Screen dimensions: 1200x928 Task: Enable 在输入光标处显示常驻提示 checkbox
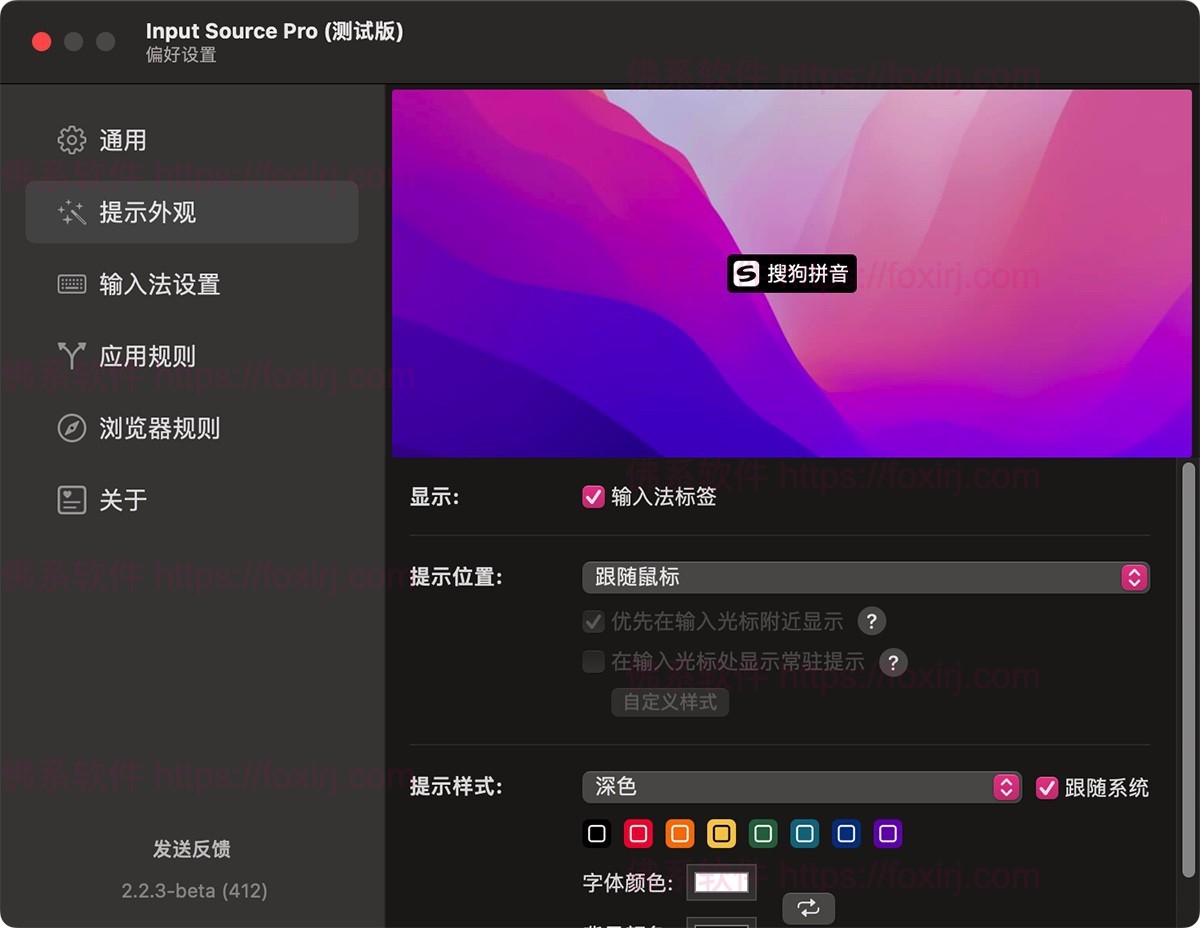point(594,662)
